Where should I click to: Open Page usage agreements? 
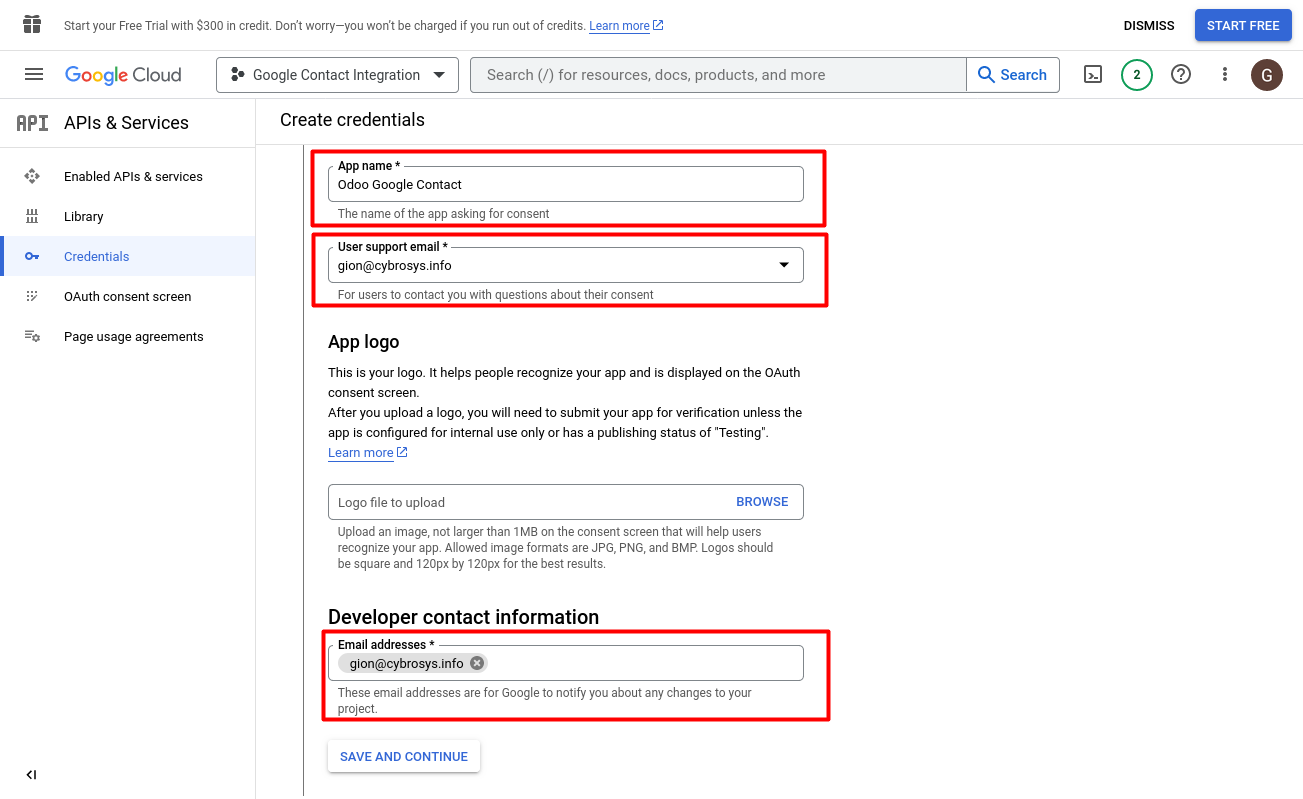[133, 337]
